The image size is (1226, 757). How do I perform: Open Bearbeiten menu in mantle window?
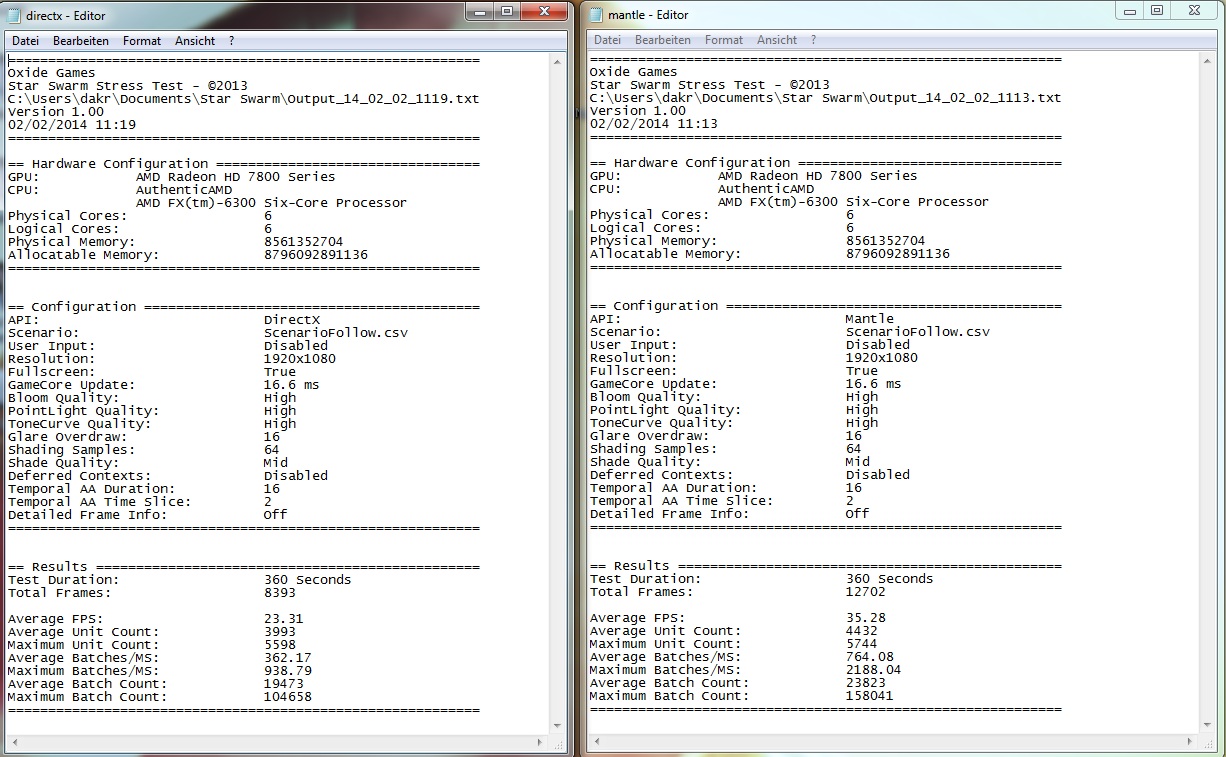[663, 40]
